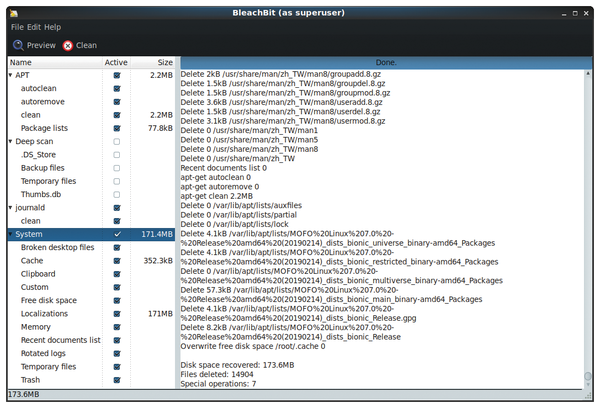Click 'Files deleted: 14904' line
The height and width of the screenshot is (408, 600).
click(x=217, y=374)
